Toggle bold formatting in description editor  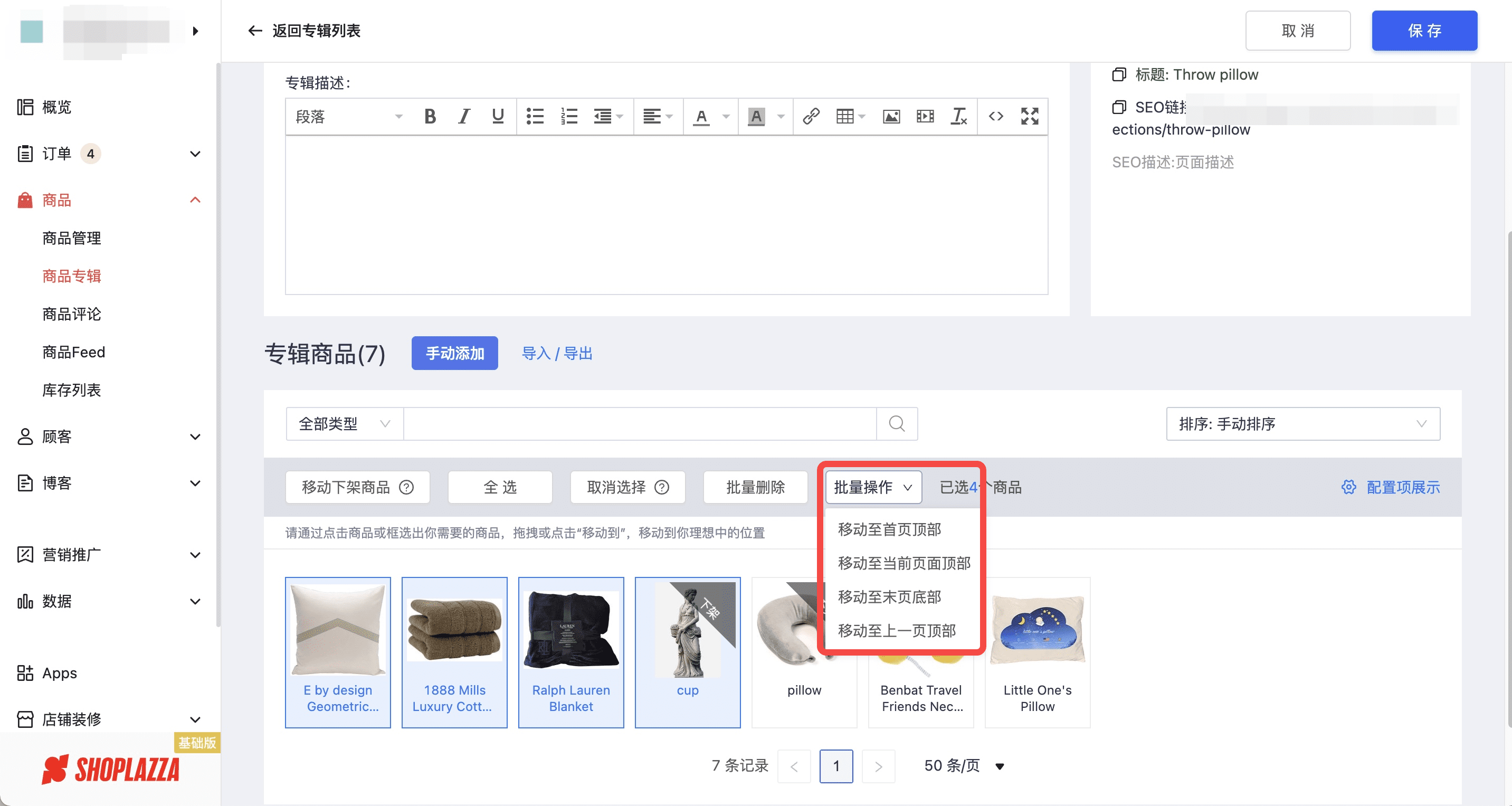pos(430,116)
